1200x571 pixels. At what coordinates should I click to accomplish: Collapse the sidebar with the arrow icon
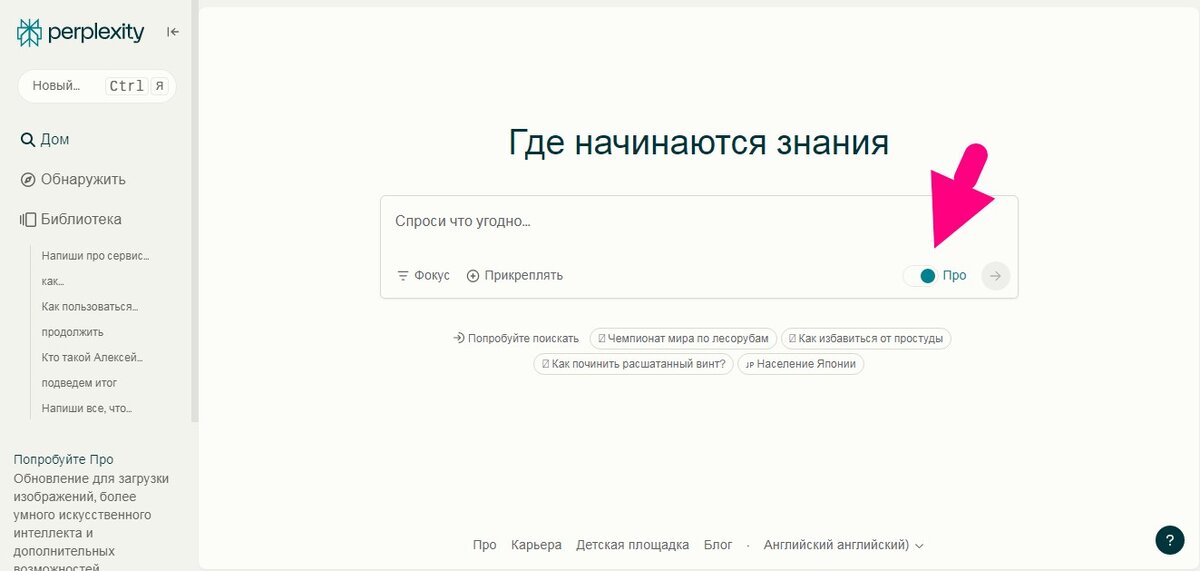point(173,32)
